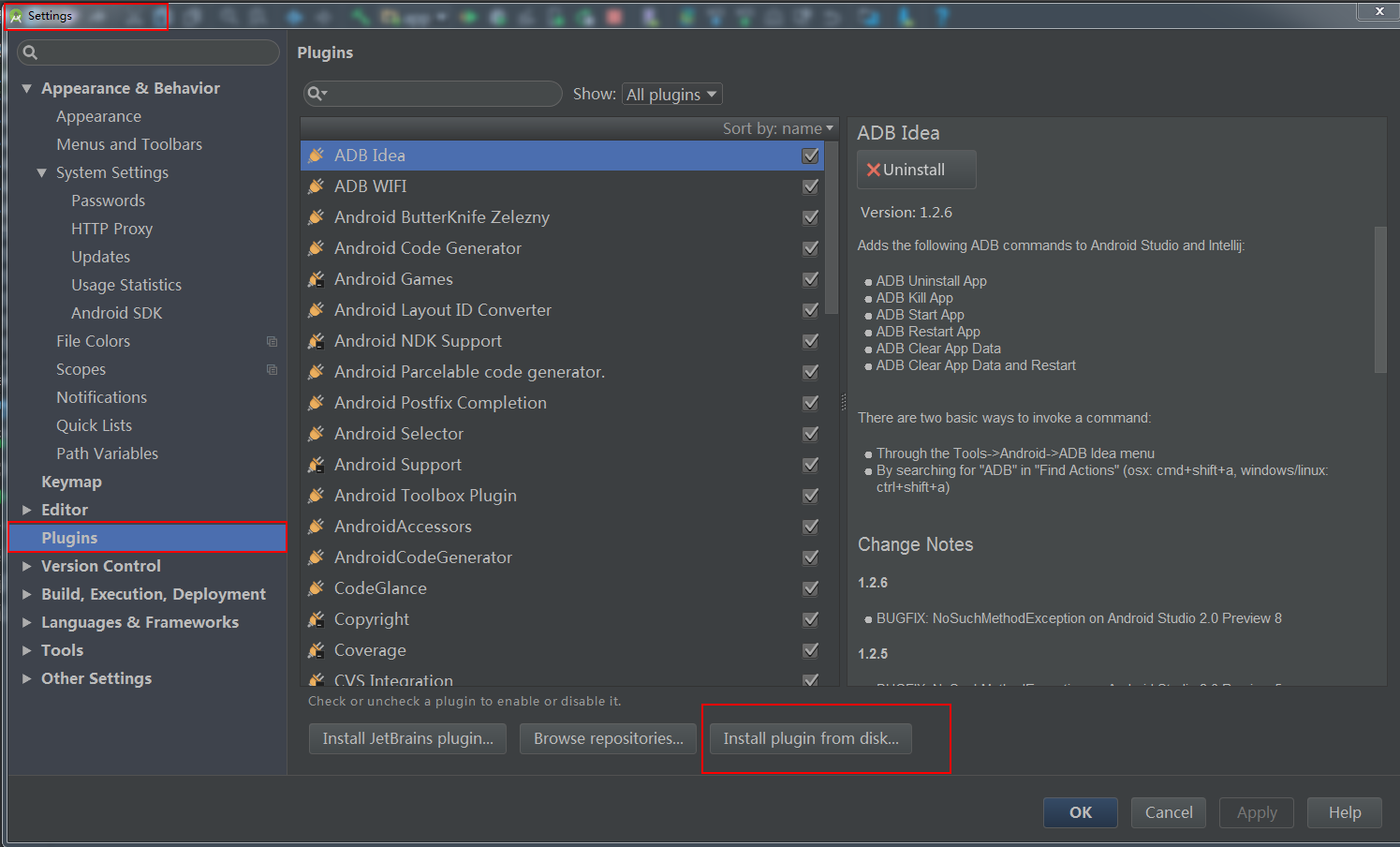Expand the Languages & Frameworks arrow
1400x847 pixels.
click(26, 622)
